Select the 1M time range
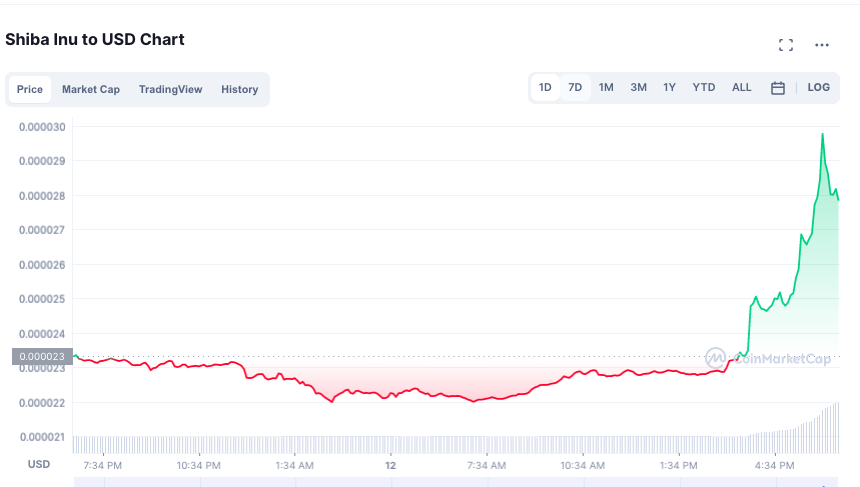The width and height of the screenshot is (860, 487). point(606,87)
